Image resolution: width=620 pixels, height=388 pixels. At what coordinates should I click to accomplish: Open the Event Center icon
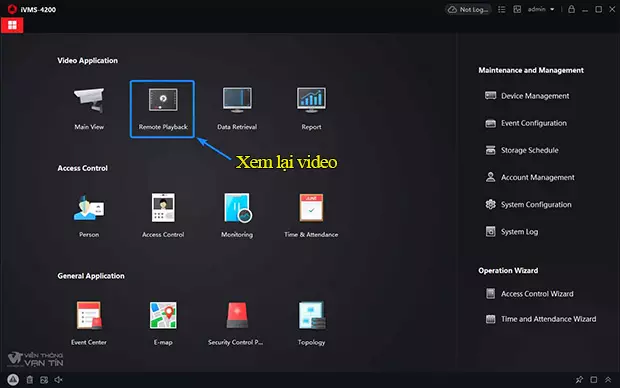coord(89,315)
